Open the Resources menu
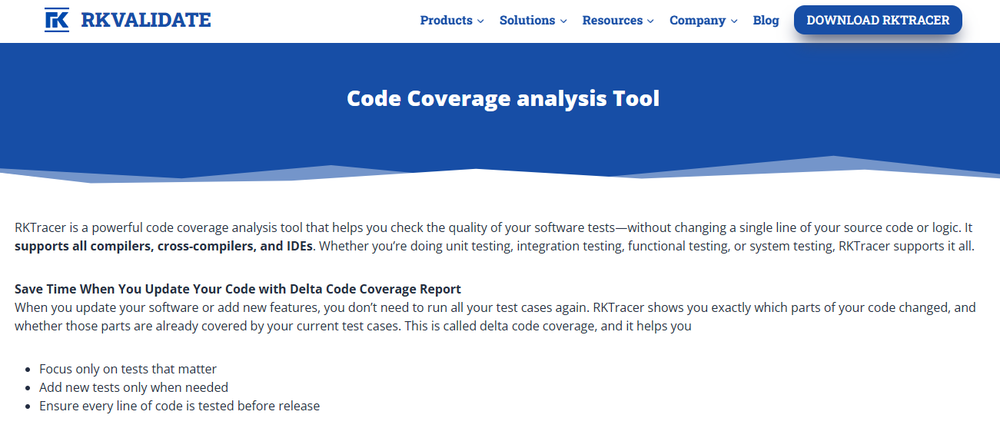This screenshot has width=1000, height=421. point(612,20)
